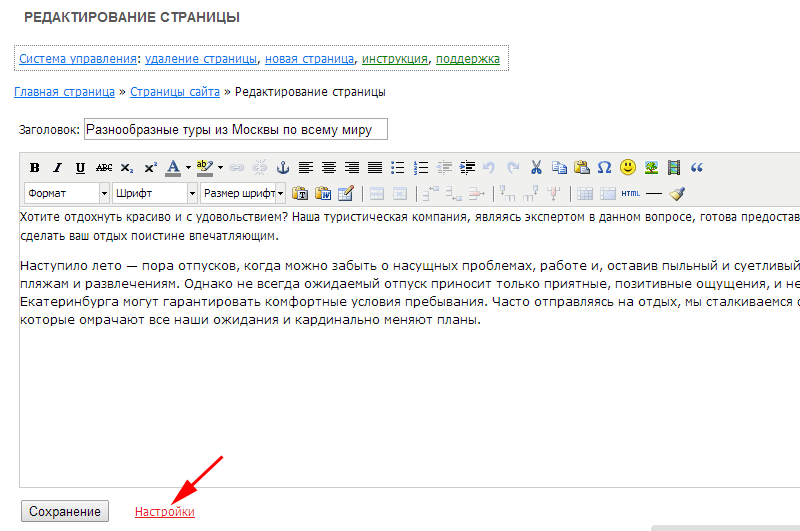Image resolution: width=800 pixels, height=531 pixels.
Task: Open the новая страница menu link
Action: (309, 59)
